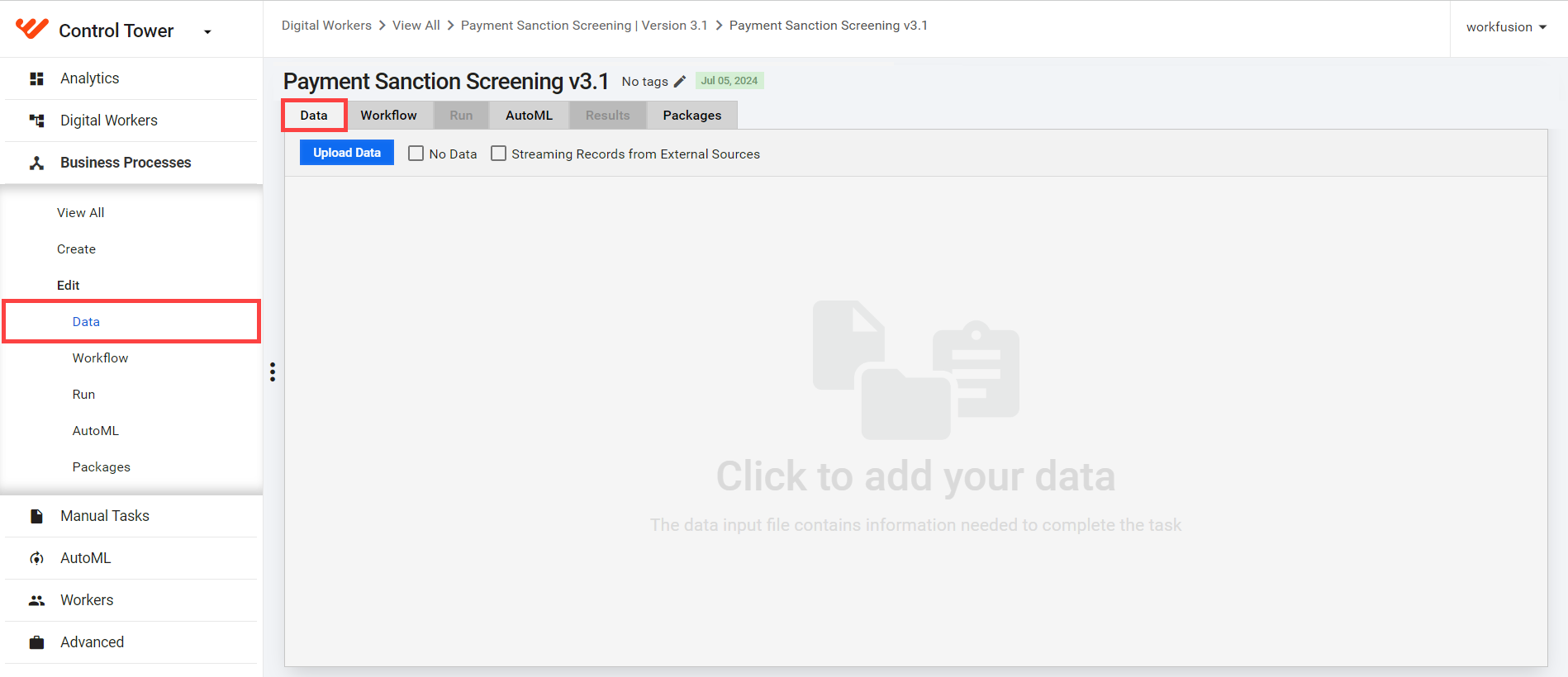Viewport: 1568px width, 677px height.
Task: Click the Analytics dashboard icon
Action: 36,78
